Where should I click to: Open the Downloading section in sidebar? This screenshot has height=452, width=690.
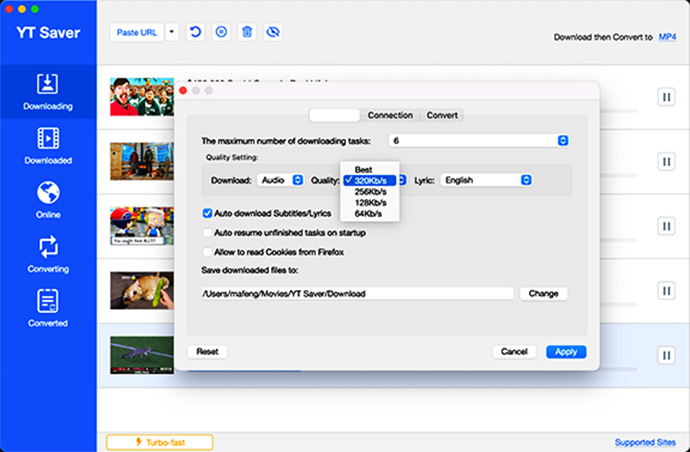pyautogui.click(x=48, y=92)
